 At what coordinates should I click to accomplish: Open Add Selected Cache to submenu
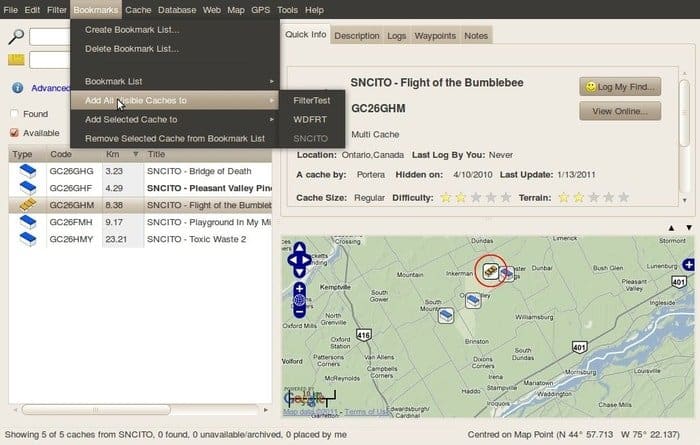click(175, 120)
